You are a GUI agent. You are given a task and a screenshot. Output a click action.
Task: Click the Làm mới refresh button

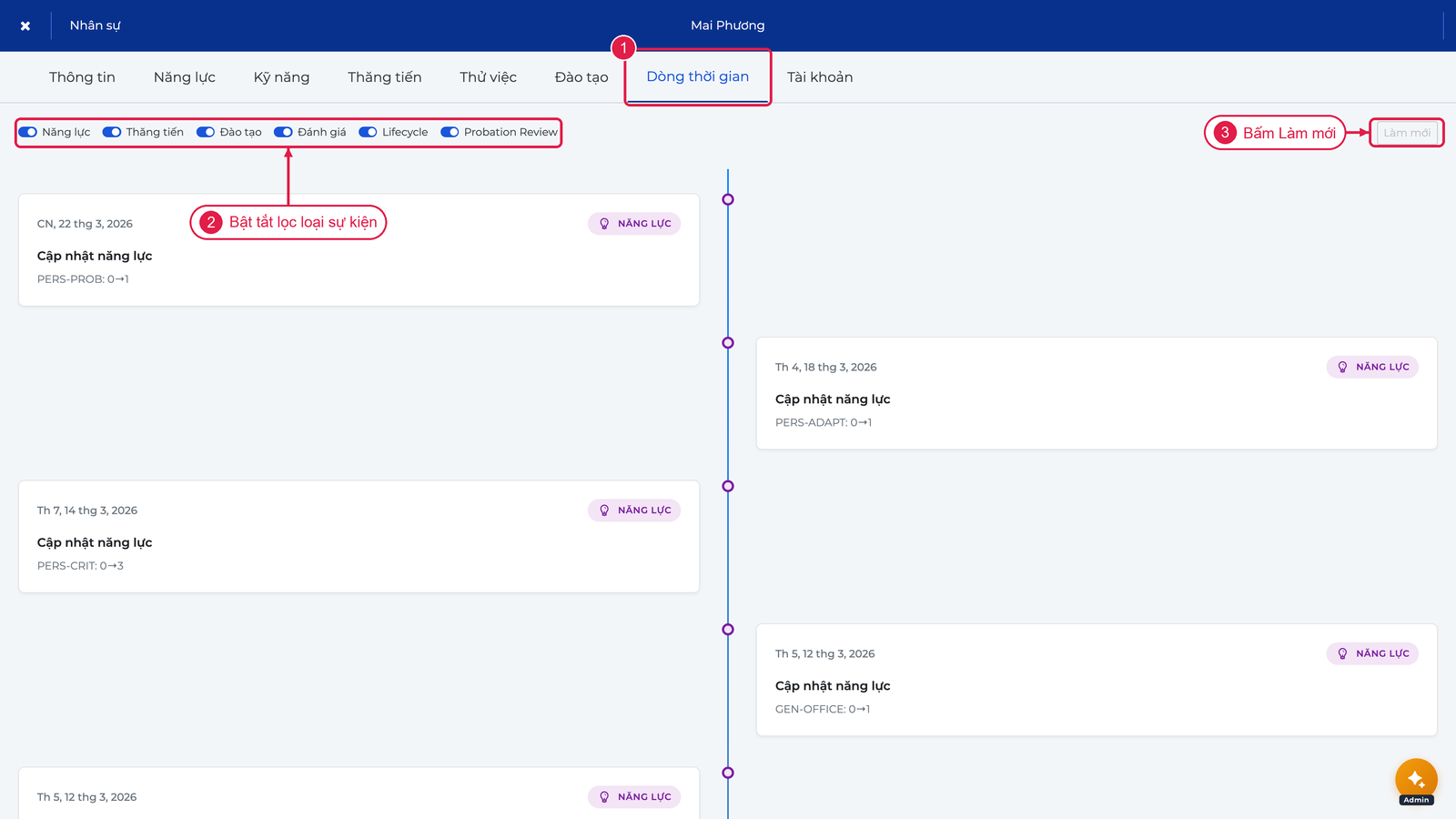point(1407,133)
